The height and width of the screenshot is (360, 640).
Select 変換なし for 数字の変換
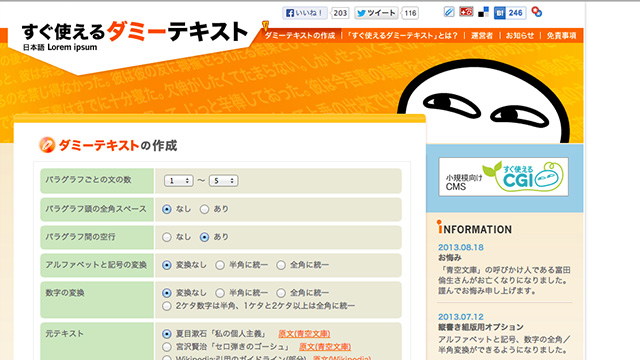tap(167, 293)
